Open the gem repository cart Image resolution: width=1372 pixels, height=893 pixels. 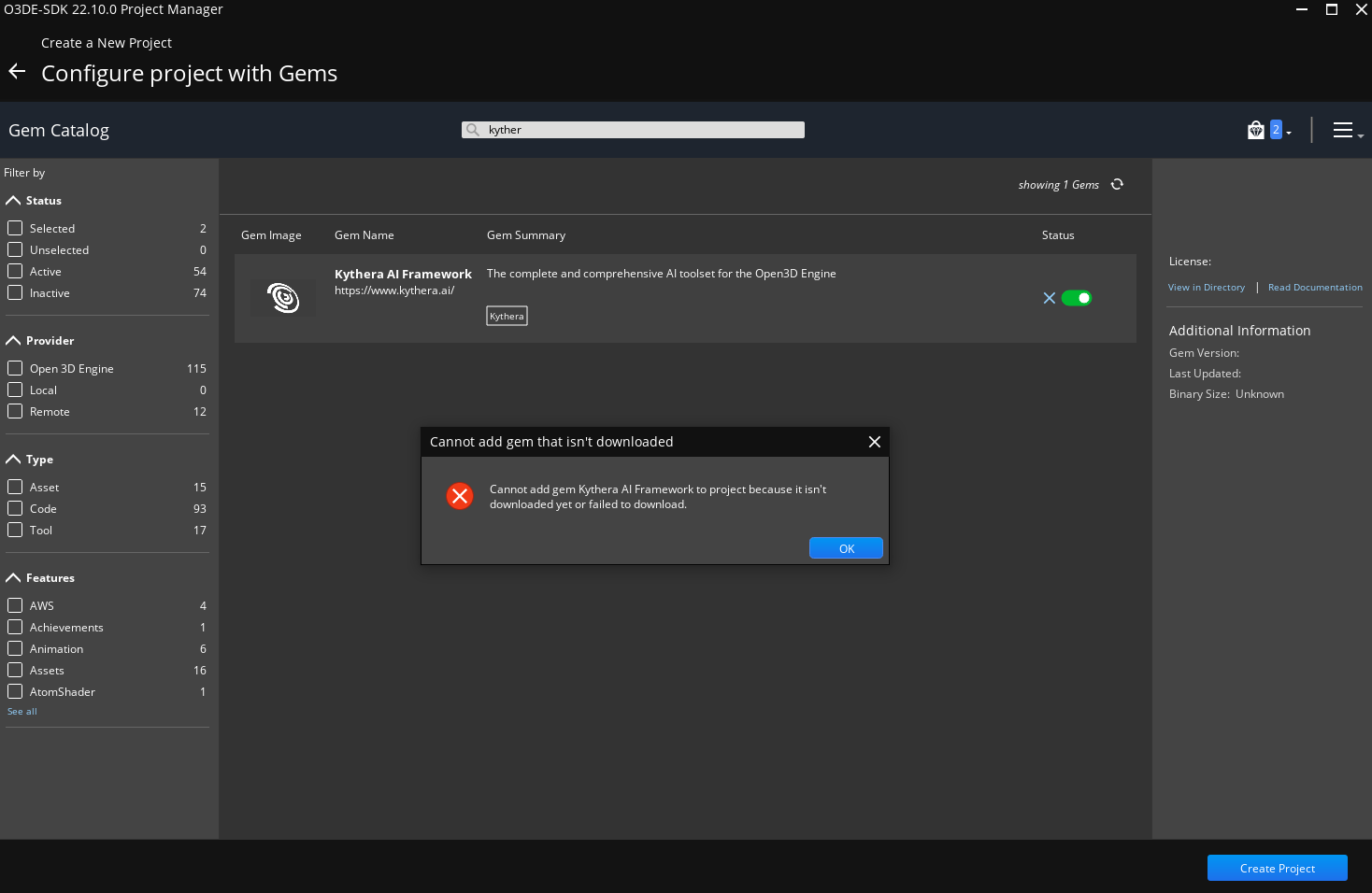coord(1255,129)
